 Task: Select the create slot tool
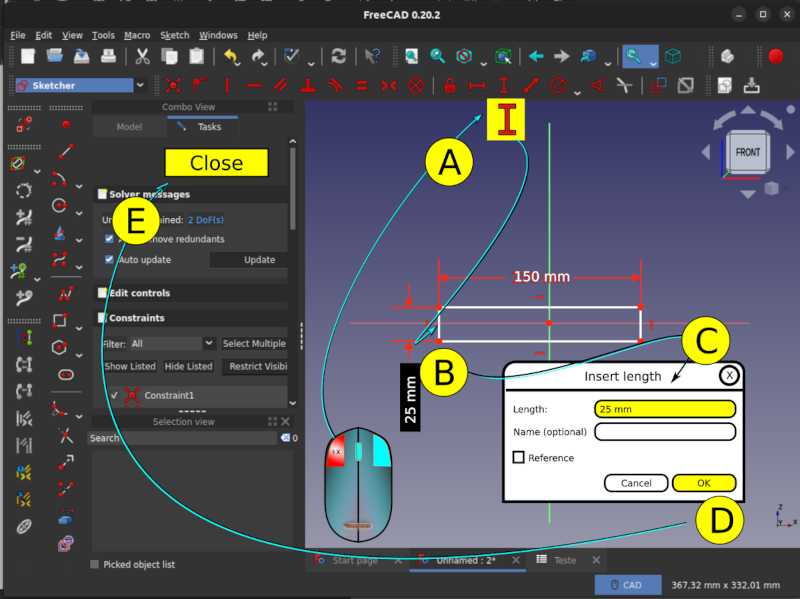66,375
